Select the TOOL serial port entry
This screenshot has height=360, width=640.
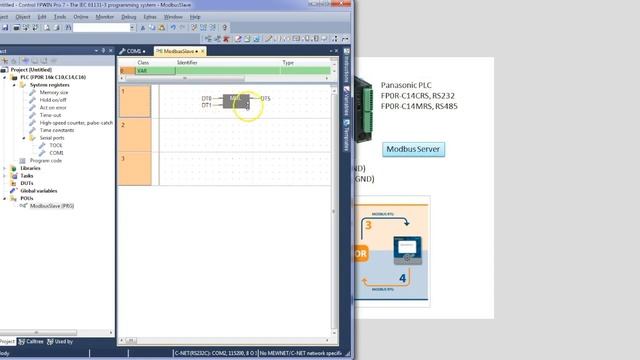56,145
